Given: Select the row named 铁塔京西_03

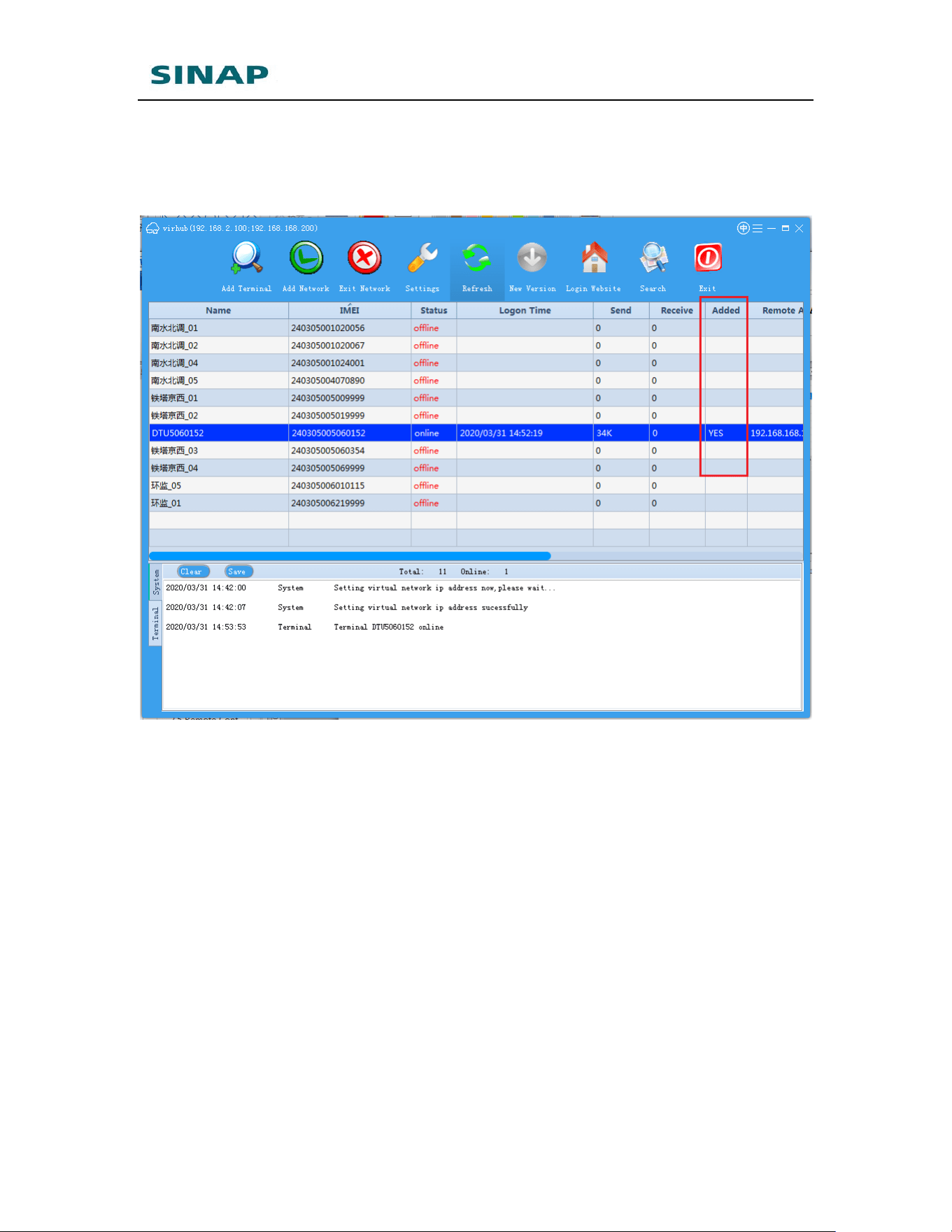Looking at the screenshot, I should (x=476, y=451).
